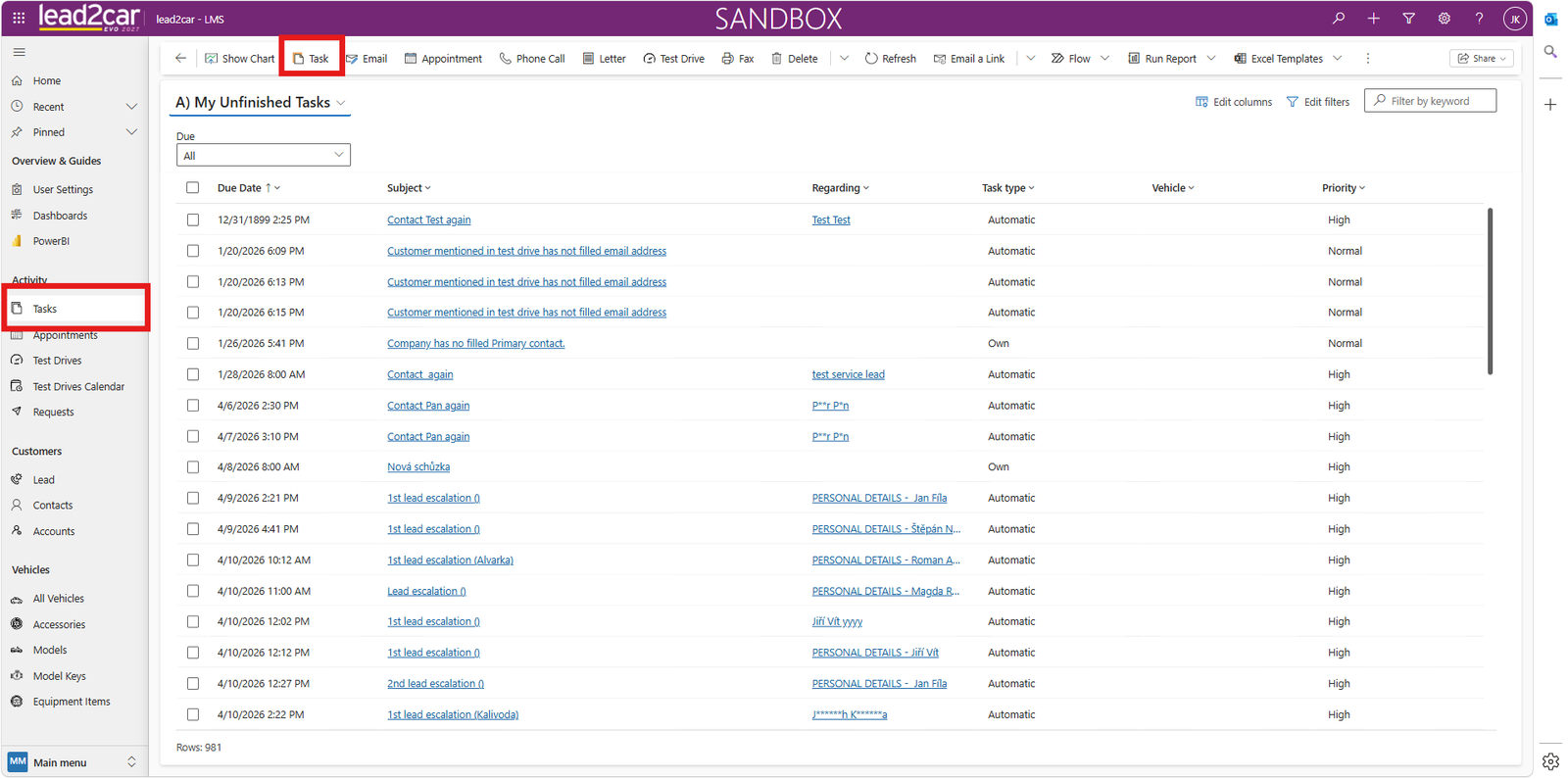Create a new Phone Call activity
The height and width of the screenshot is (779, 1568).
point(532,59)
